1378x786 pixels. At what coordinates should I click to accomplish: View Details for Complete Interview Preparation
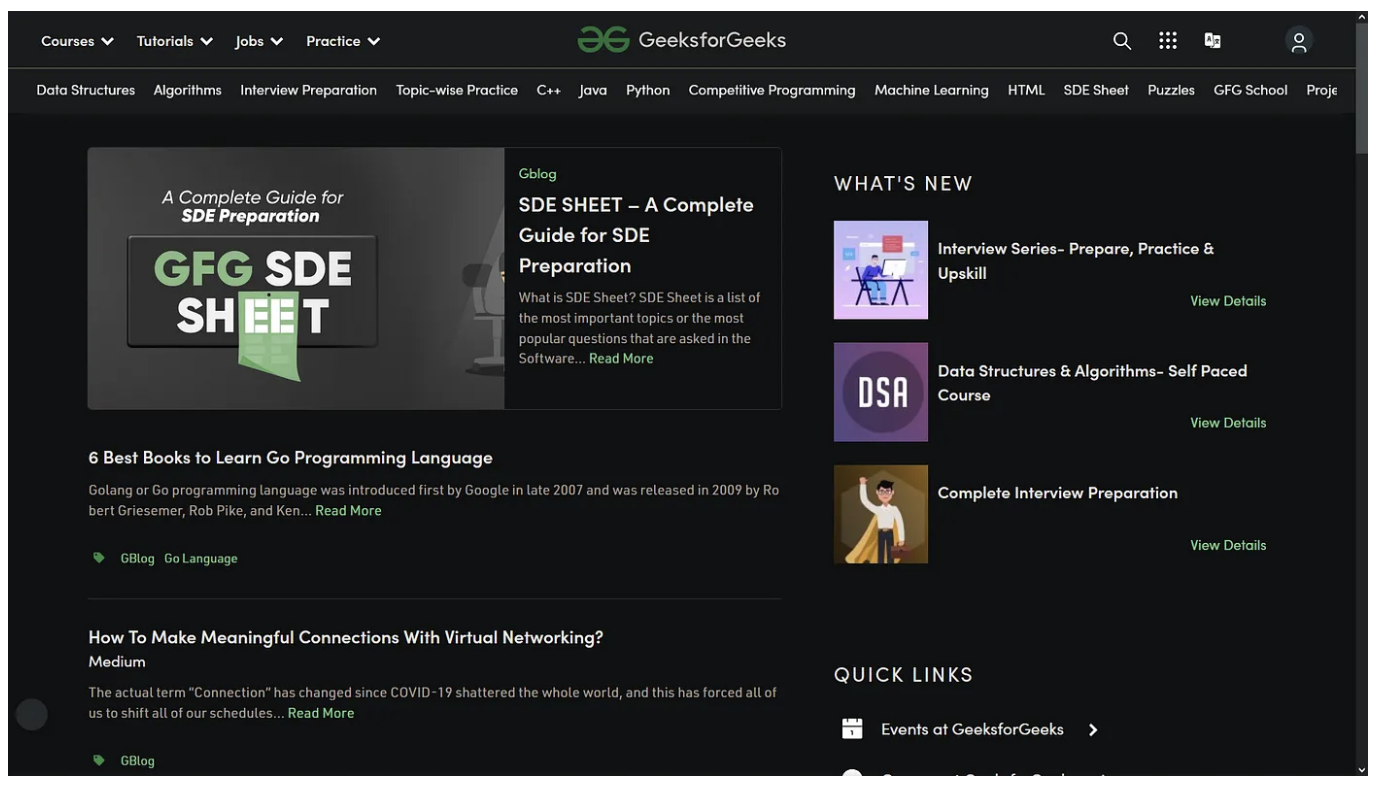(1228, 545)
